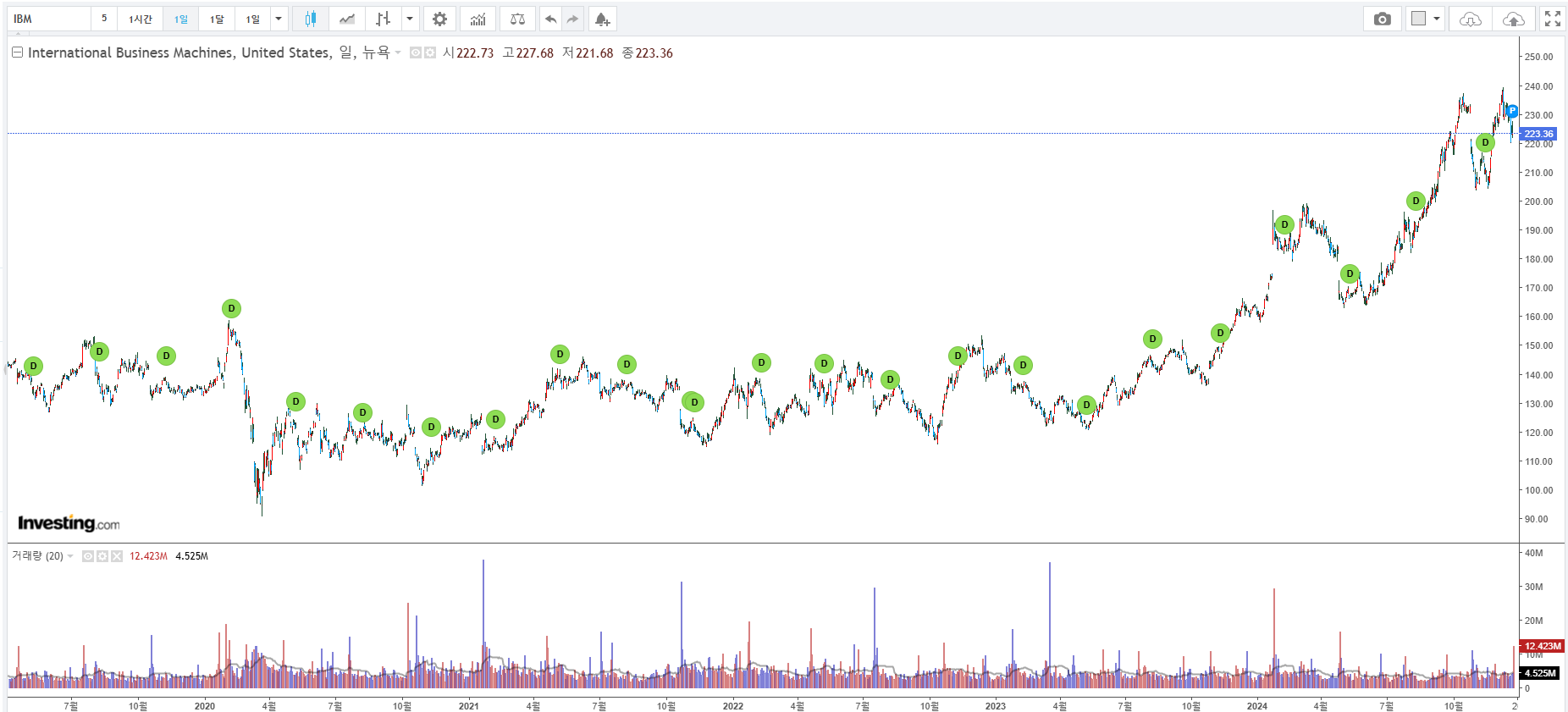Viewport: 1568px width, 712px height.
Task: Open the indicators menu
Action: (478, 19)
